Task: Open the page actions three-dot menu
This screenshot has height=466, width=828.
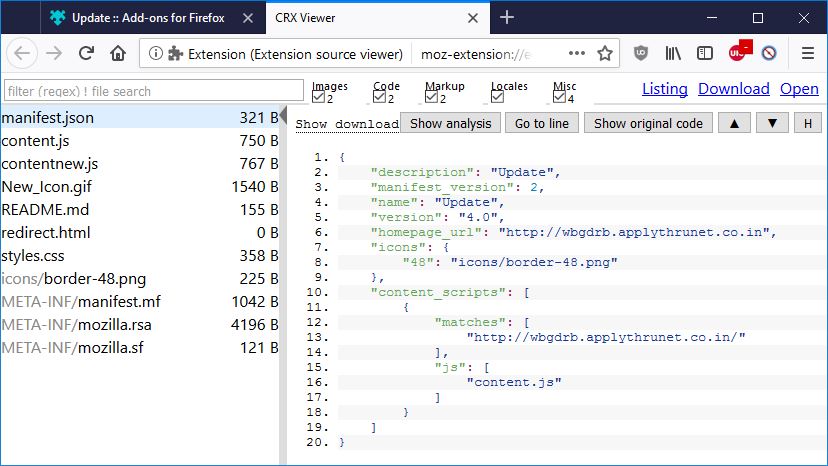Action: tap(577, 54)
